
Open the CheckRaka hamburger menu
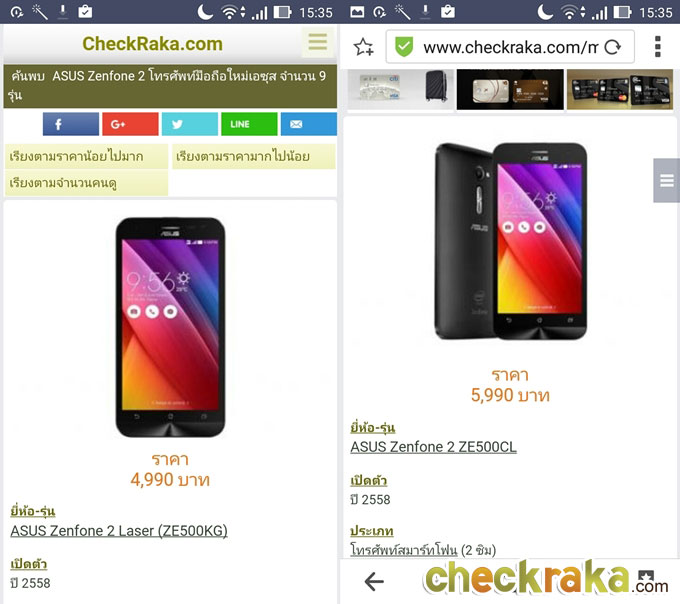tap(318, 42)
